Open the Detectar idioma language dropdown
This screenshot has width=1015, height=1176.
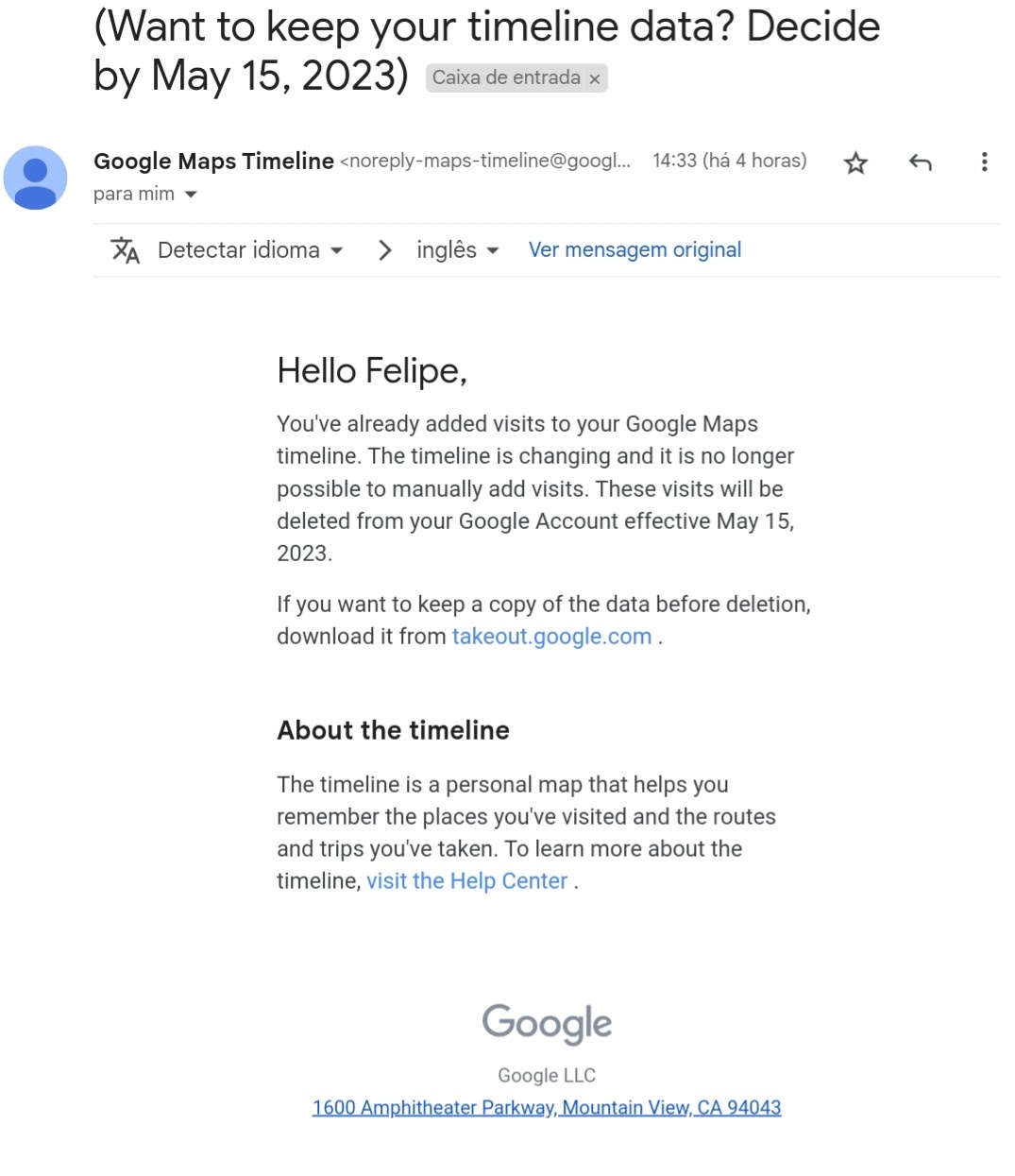click(x=250, y=250)
